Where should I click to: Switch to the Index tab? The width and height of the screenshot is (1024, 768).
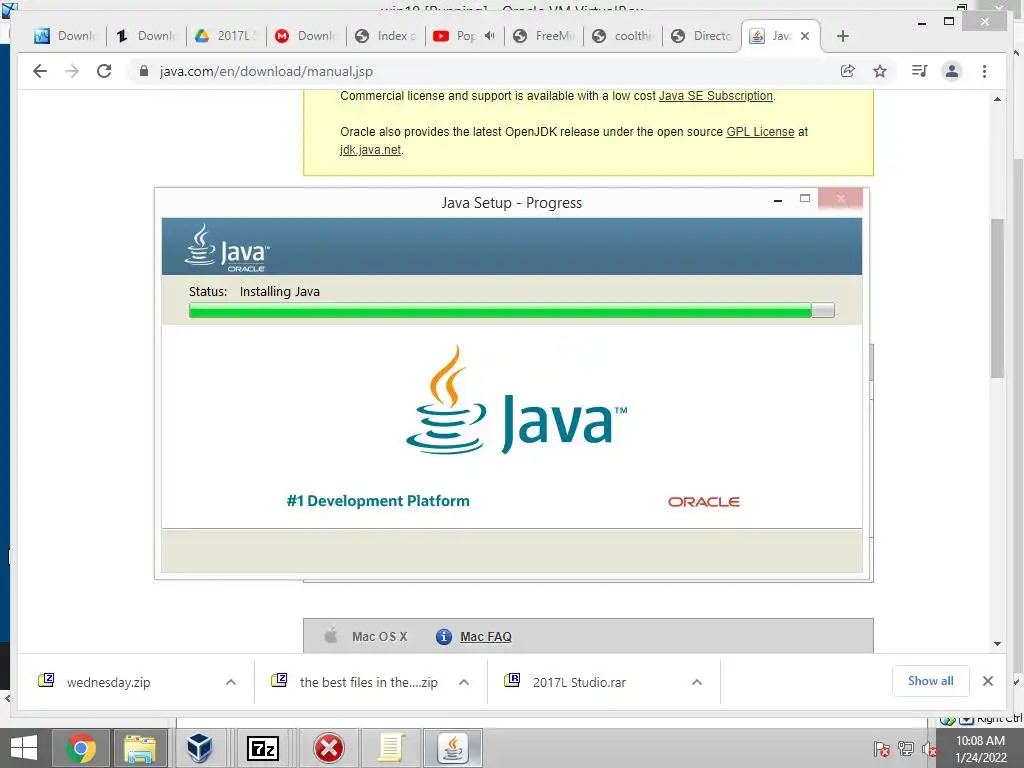[386, 36]
